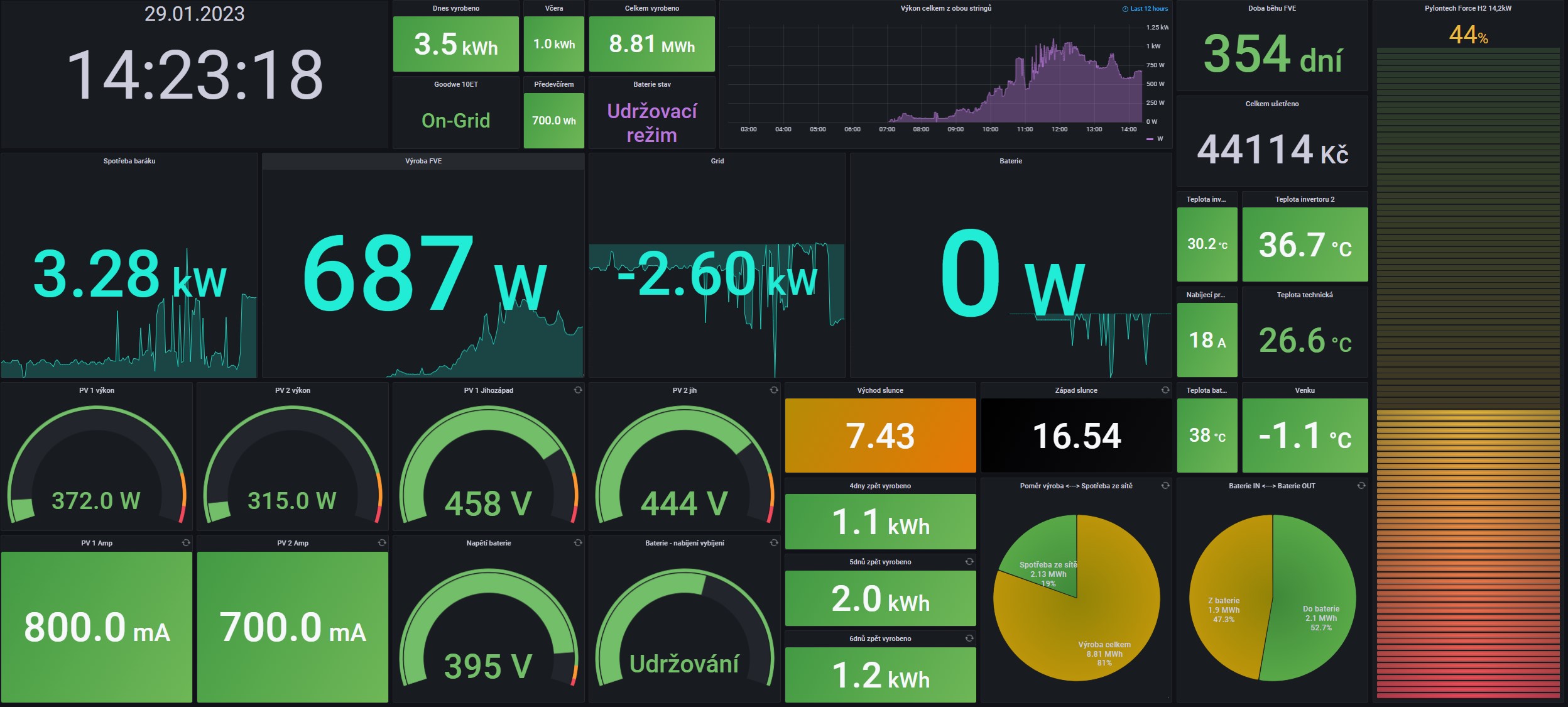Image resolution: width=1568 pixels, height=707 pixels.
Task: Click the Last 12 hours time override link
Action: coord(1145,9)
